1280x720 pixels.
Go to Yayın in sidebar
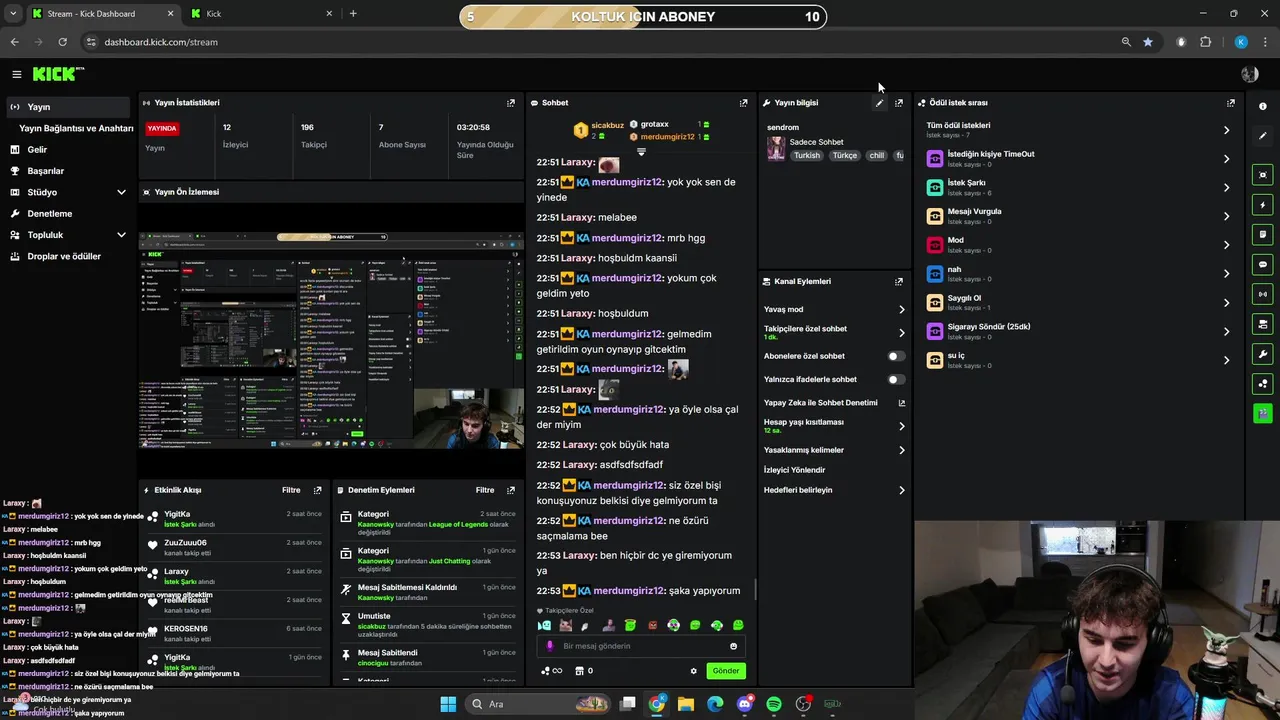coord(66,107)
